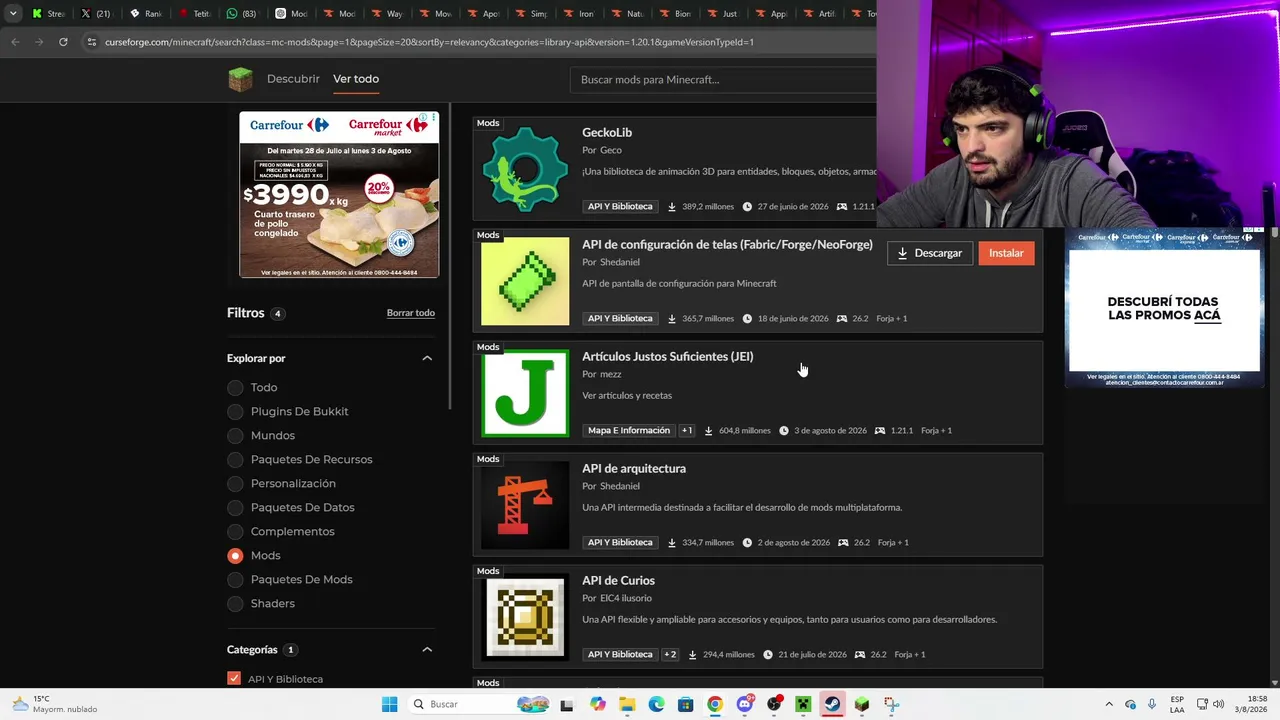Switch to the WhatsApp (83) browser tab
This screenshot has width=1280, height=720.
coord(241,14)
